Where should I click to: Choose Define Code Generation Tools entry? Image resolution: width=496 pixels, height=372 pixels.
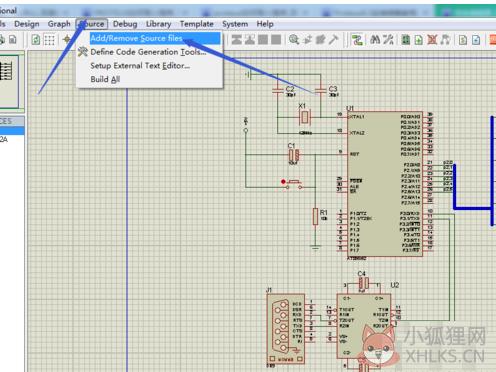pyautogui.click(x=149, y=52)
